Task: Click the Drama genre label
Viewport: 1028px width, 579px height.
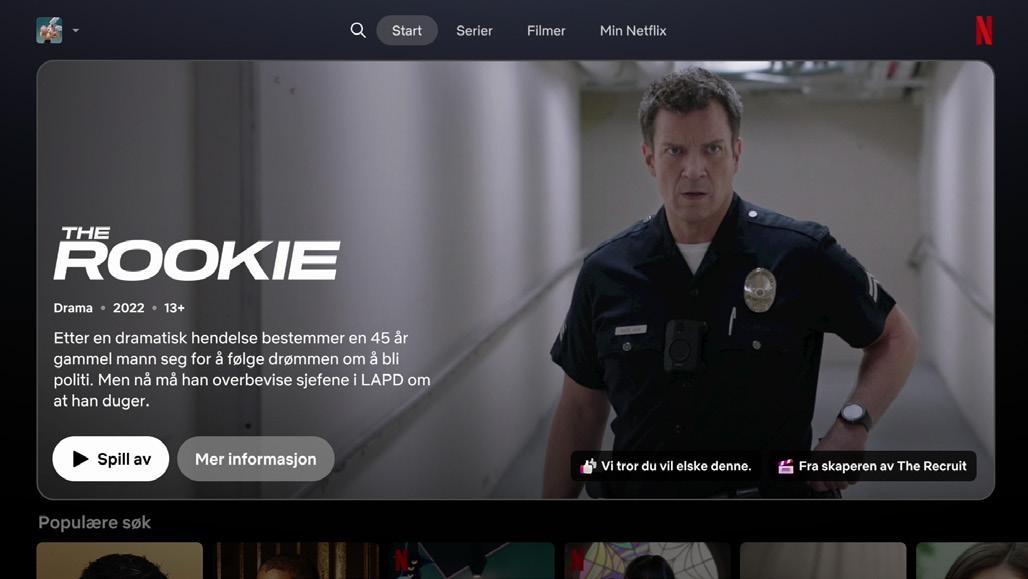Action: coord(73,308)
